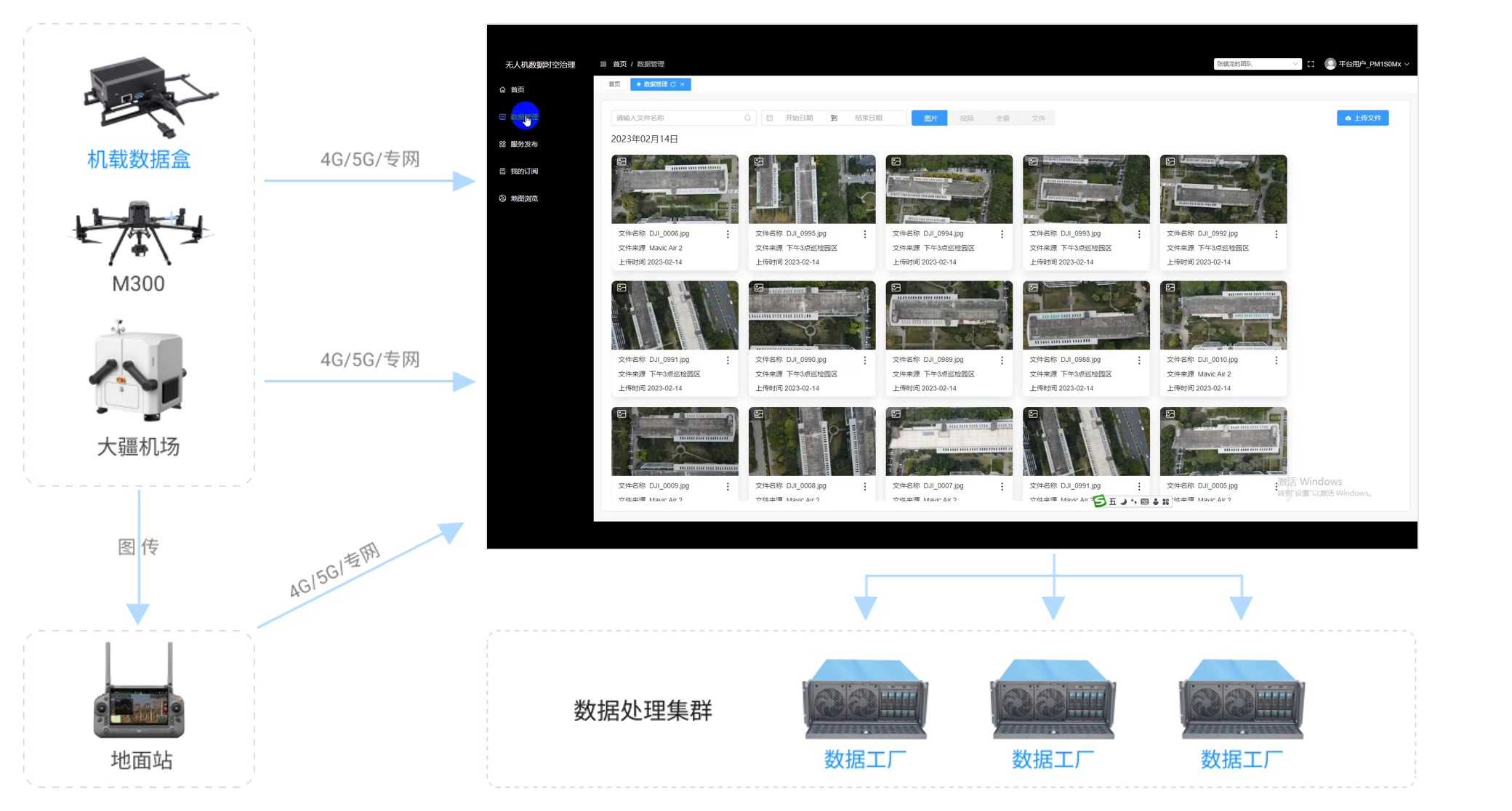The image size is (1512, 811).
Task: Click the search magnifier icon
Action: 747,118
